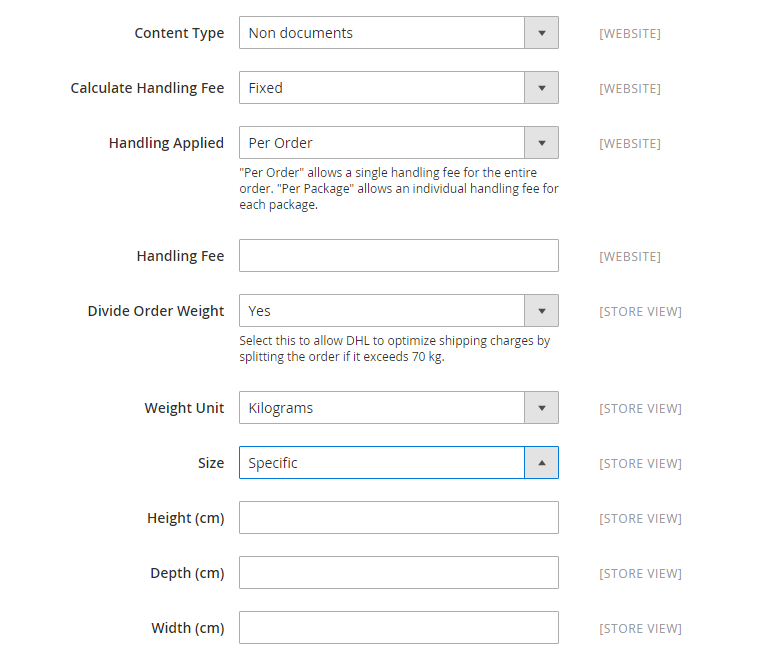
Task: Expand the Handling Applied dropdown arrow
Action: tap(541, 143)
